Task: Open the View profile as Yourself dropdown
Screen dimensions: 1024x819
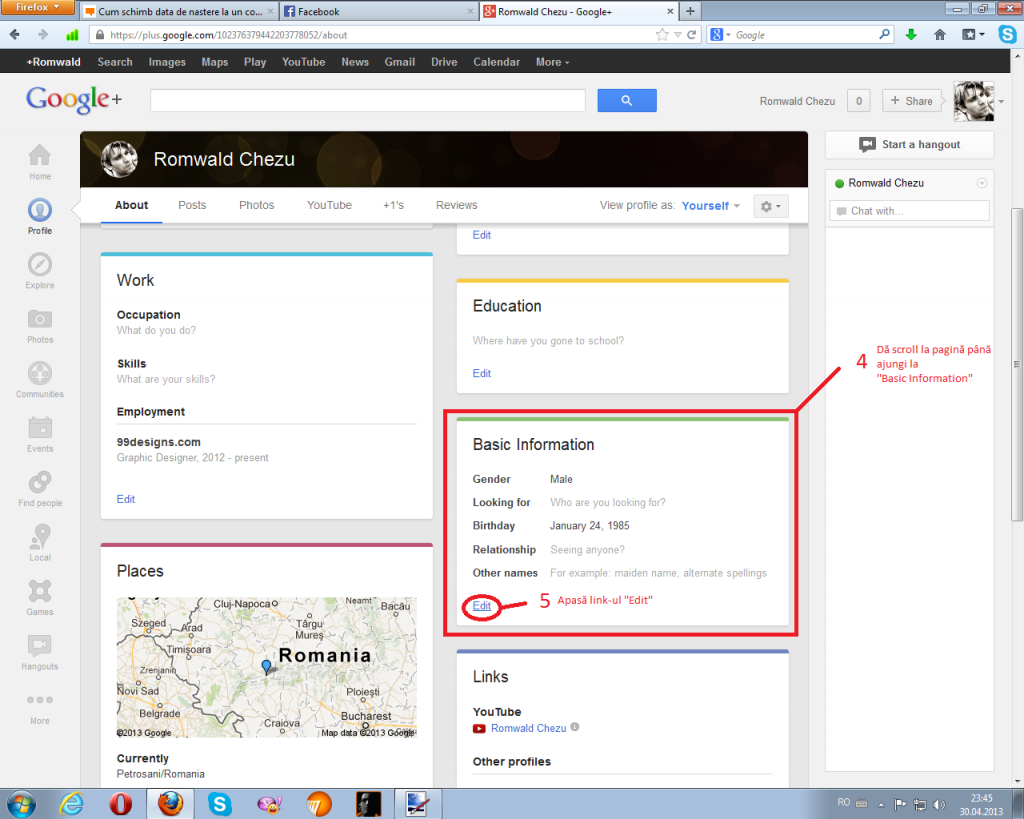Action: coord(711,206)
